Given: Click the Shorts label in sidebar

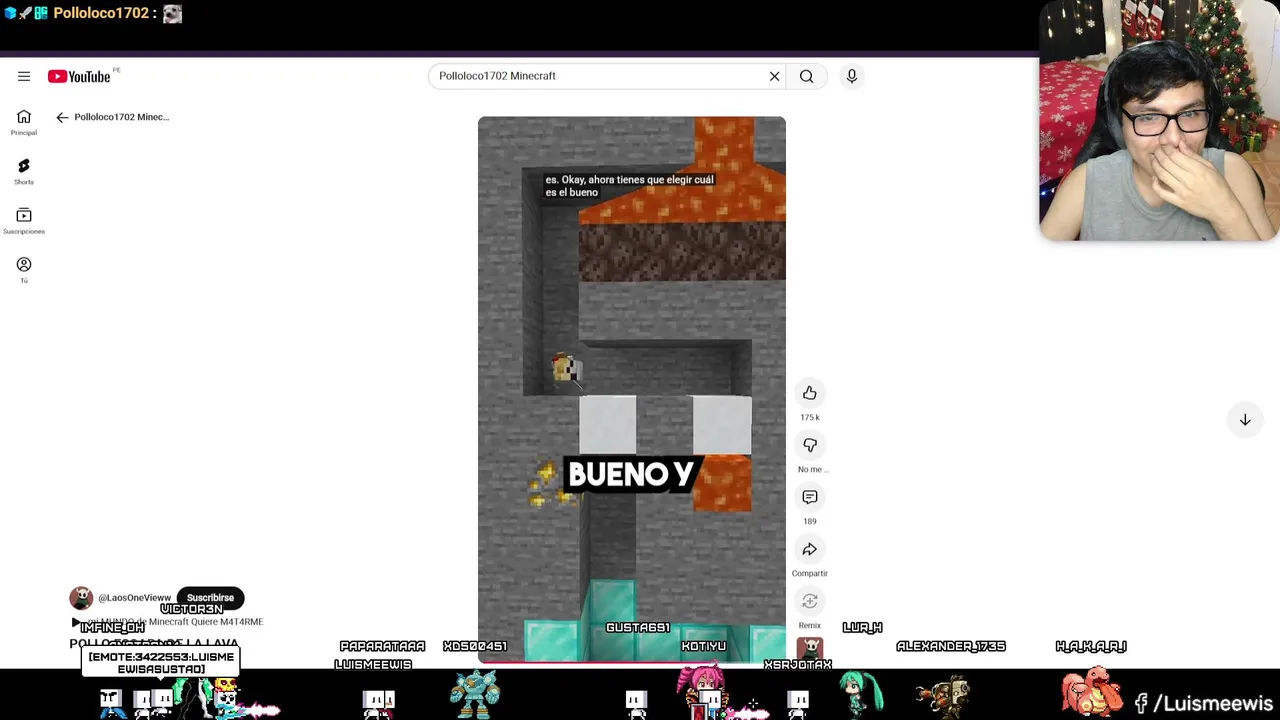Looking at the screenshot, I should tap(24, 182).
